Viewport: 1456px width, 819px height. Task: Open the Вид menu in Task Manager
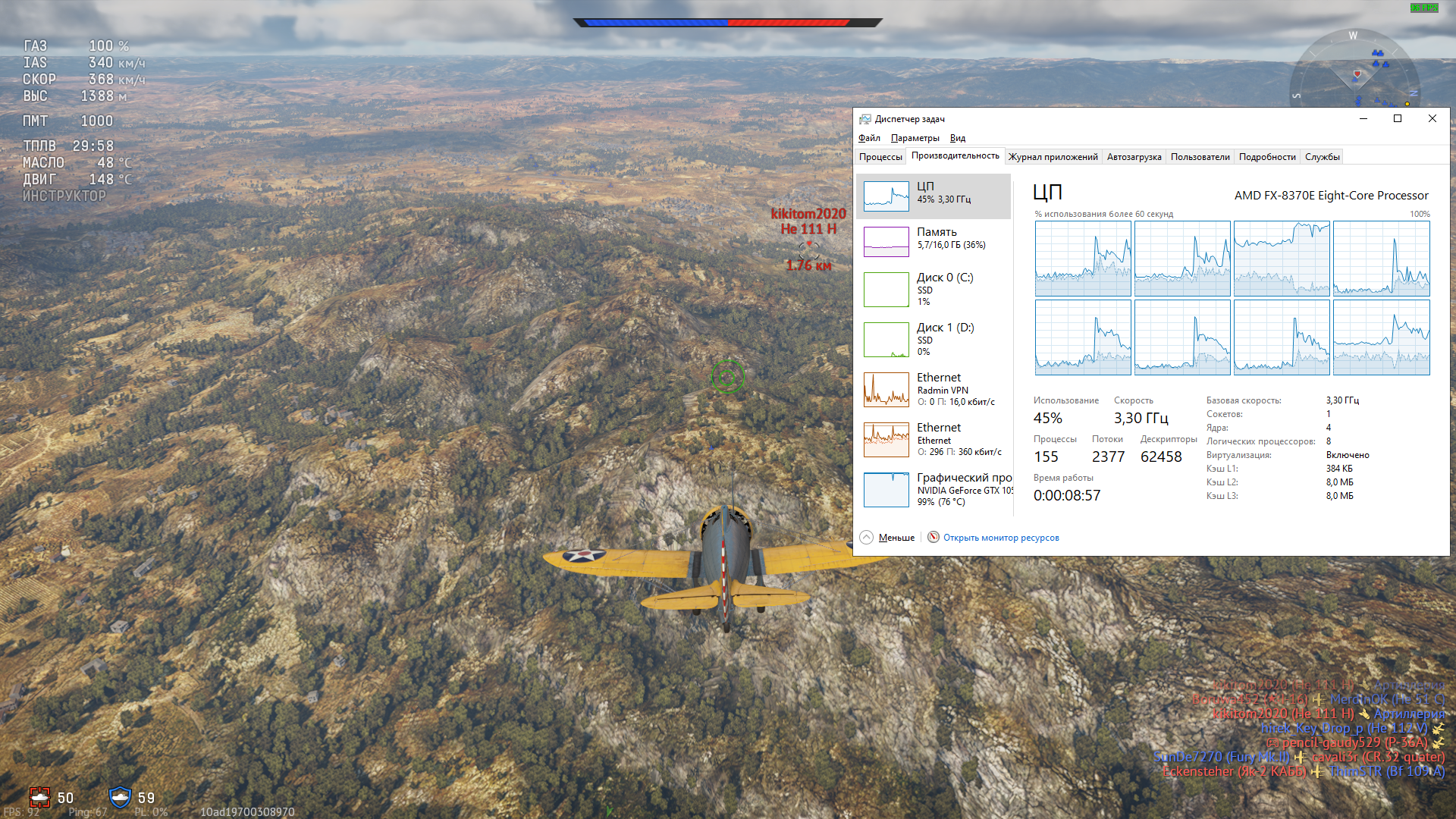(x=958, y=138)
